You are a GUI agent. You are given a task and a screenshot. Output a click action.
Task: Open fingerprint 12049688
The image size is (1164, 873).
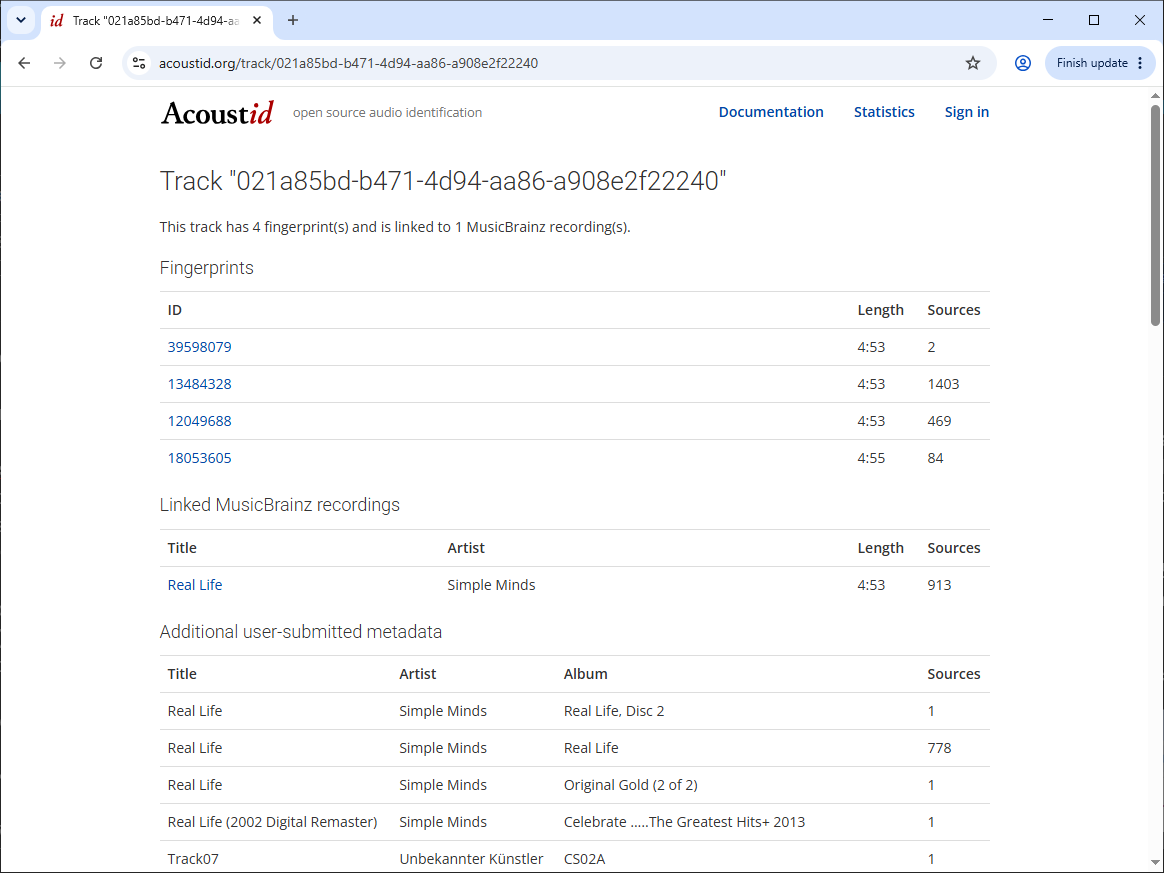pos(199,421)
